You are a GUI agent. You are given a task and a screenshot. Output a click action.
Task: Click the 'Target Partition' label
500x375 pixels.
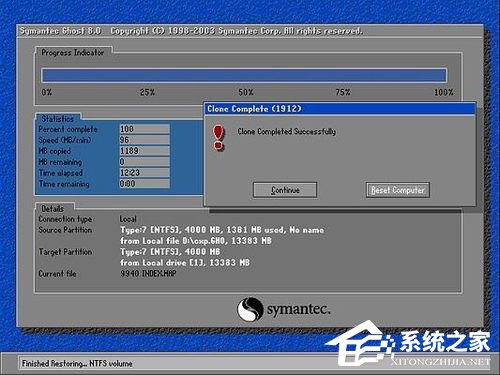65,252
